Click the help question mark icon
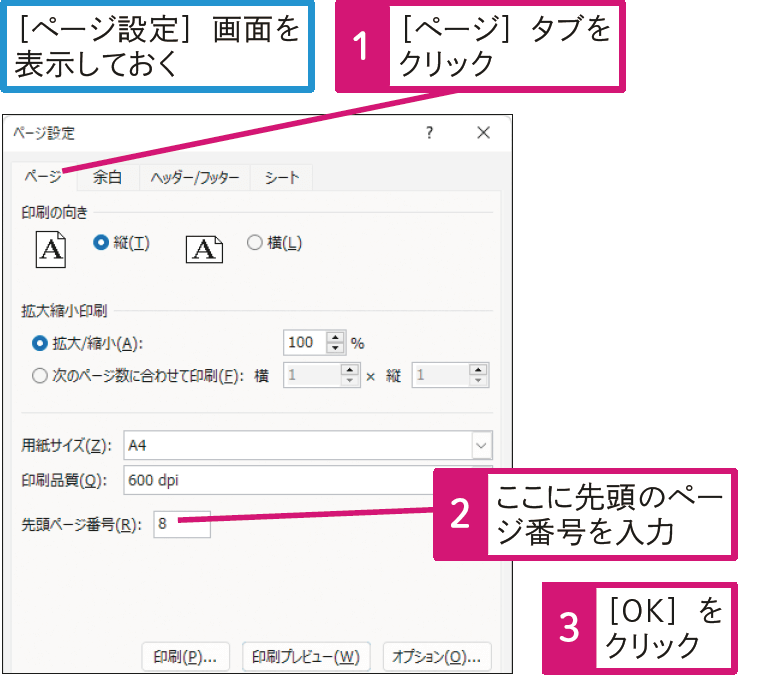The height and width of the screenshot is (675, 783). (429, 133)
